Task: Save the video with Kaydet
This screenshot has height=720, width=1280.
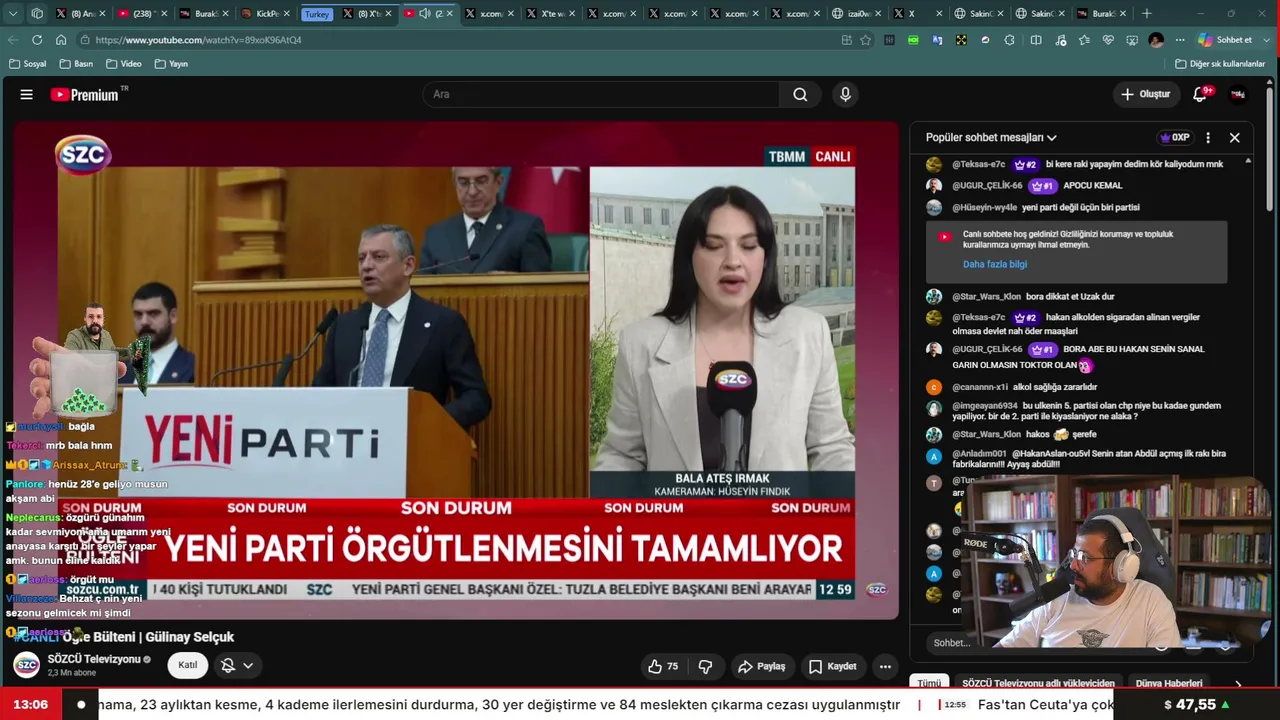Action: pyautogui.click(x=833, y=666)
